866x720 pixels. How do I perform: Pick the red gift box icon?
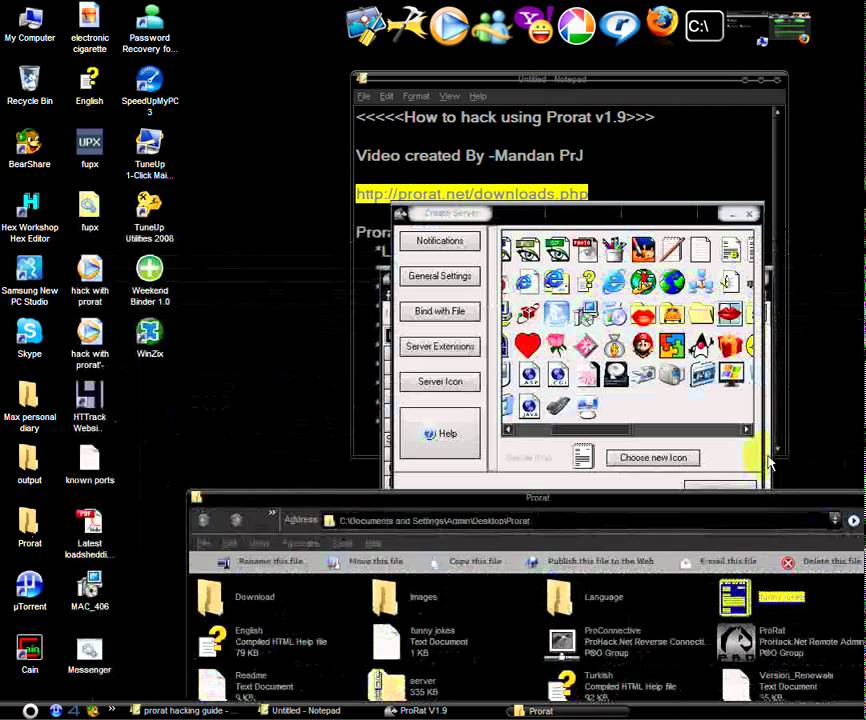coord(730,346)
